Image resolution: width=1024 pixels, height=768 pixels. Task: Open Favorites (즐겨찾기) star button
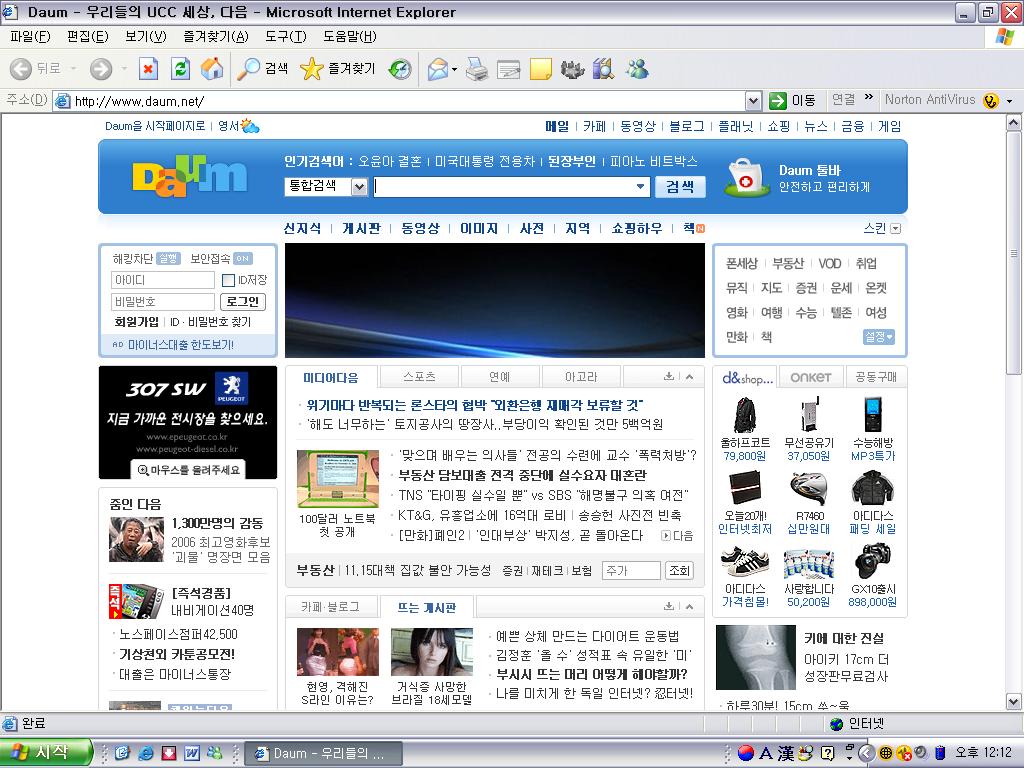338,69
